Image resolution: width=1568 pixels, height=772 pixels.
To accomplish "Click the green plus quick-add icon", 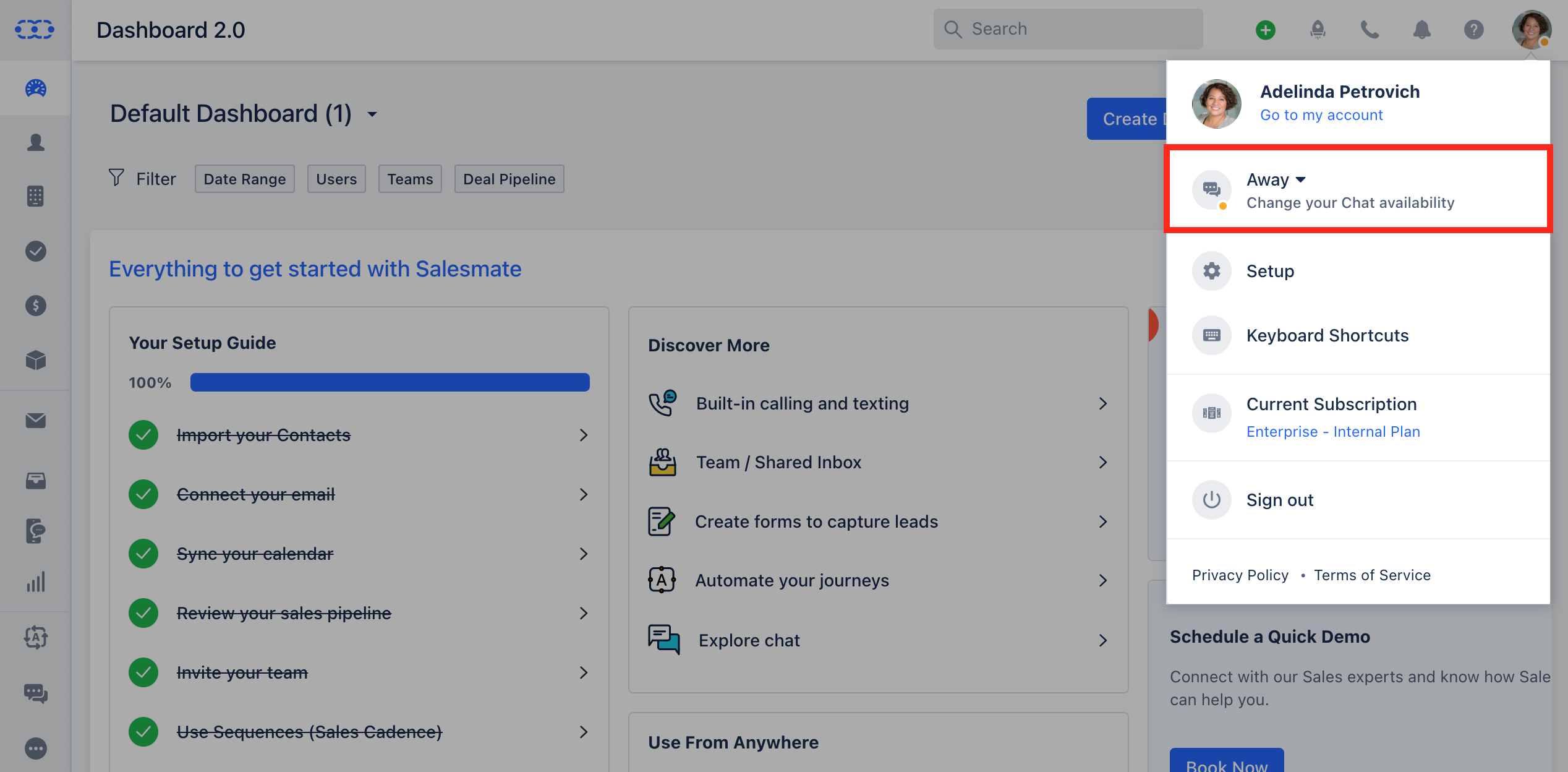I will coord(1266,30).
